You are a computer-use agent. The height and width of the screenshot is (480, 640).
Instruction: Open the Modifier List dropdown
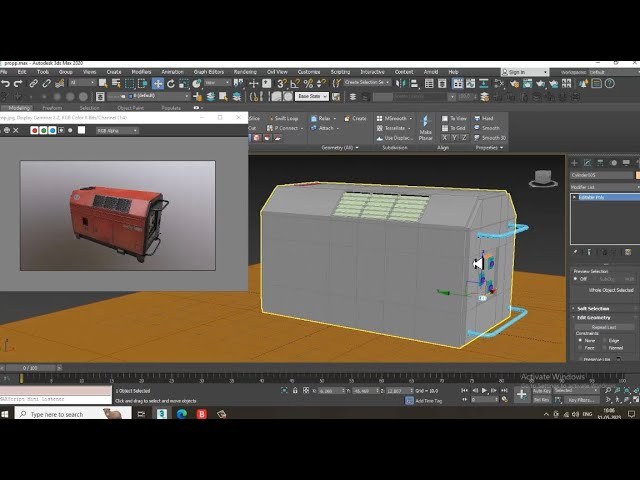tap(602, 187)
